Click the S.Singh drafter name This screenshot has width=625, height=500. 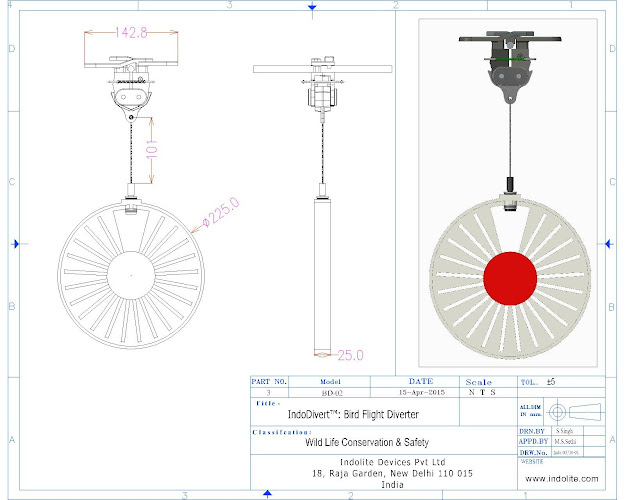pyautogui.click(x=564, y=431)
